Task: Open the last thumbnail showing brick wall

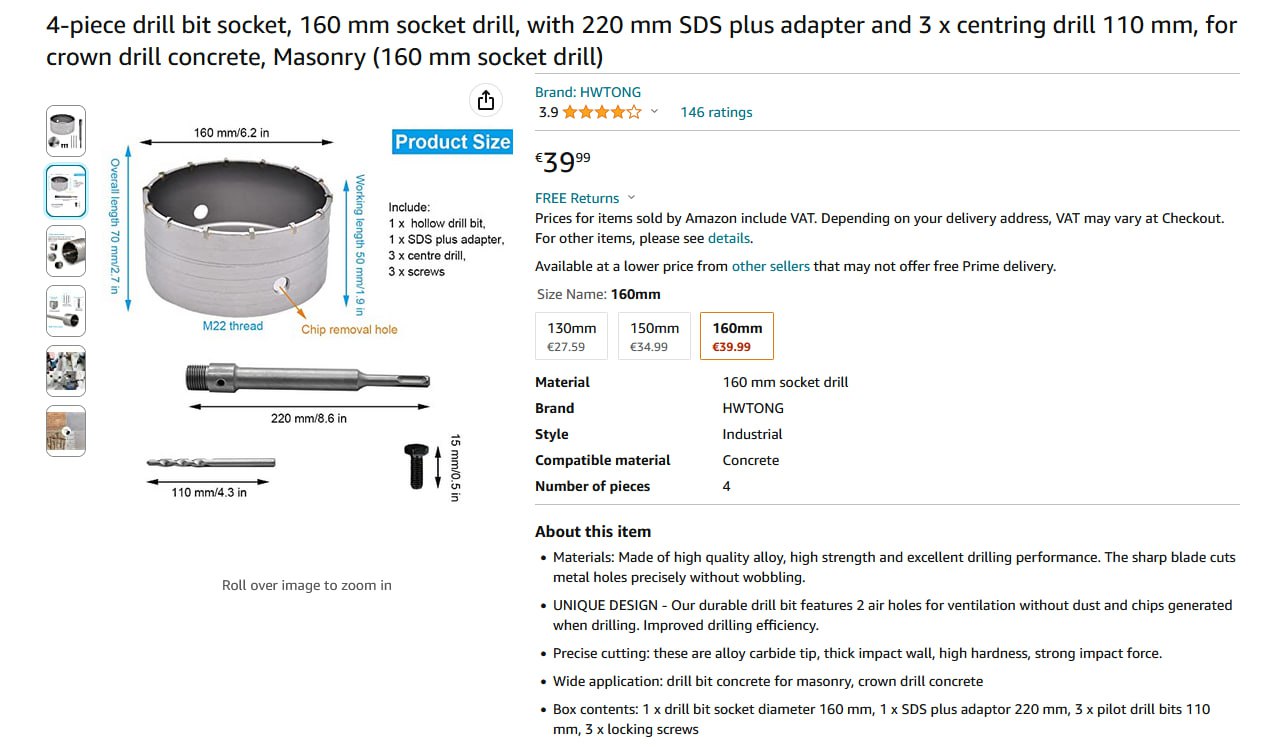Action: coord(66,431)
